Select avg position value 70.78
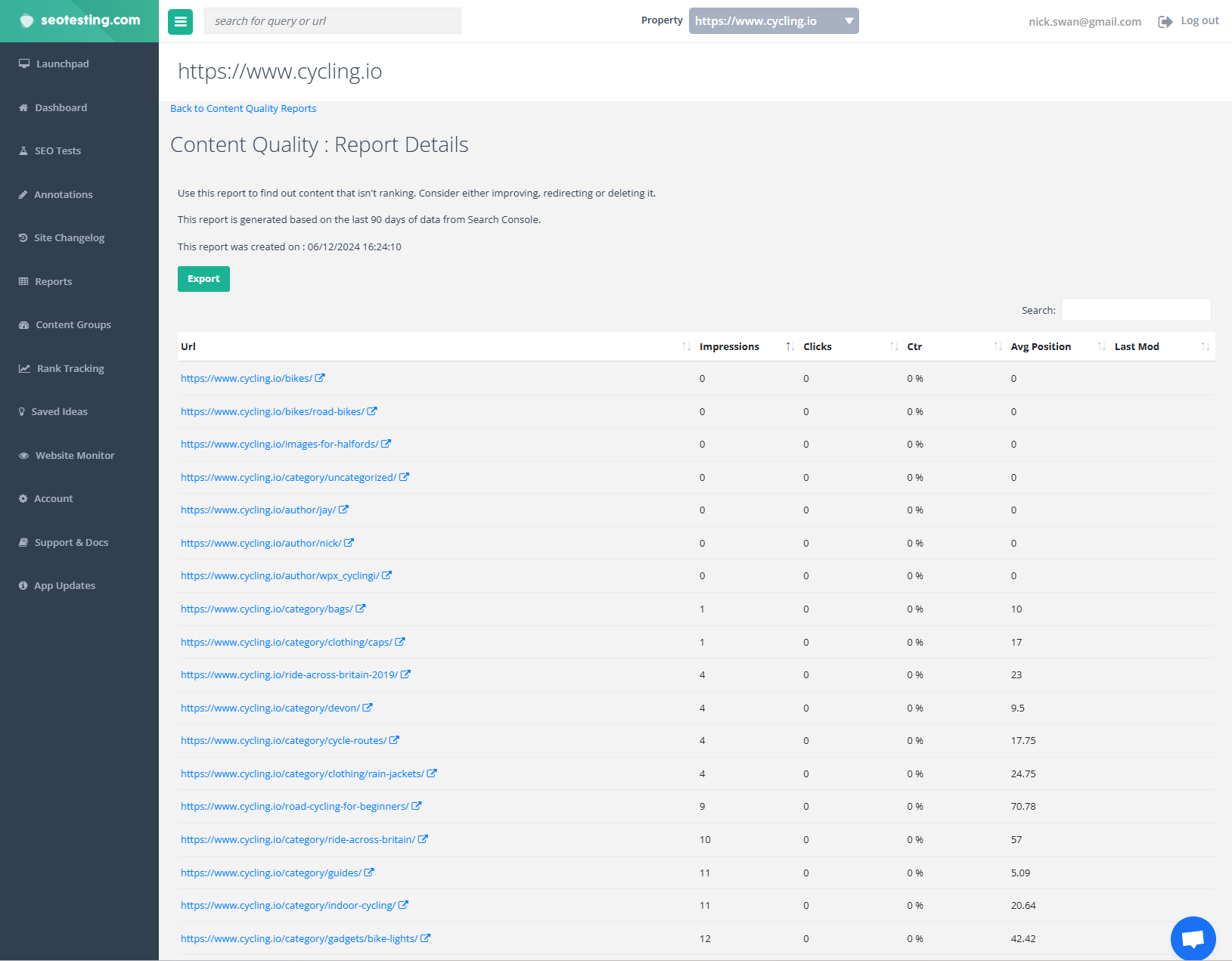The width and height of the screenshot is (1232, 961). click(x=1023, y=806)
